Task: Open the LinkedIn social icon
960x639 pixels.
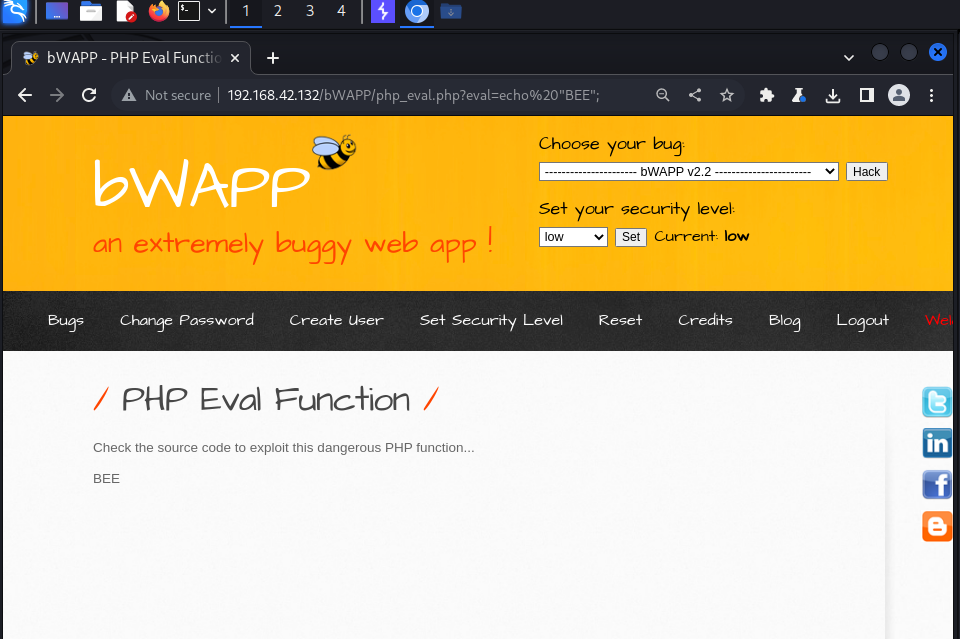Action: tap(937, 443)
